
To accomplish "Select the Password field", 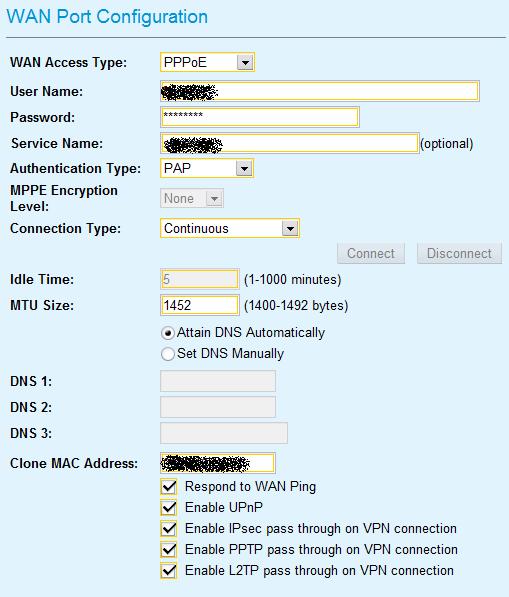I will (260, 117).
